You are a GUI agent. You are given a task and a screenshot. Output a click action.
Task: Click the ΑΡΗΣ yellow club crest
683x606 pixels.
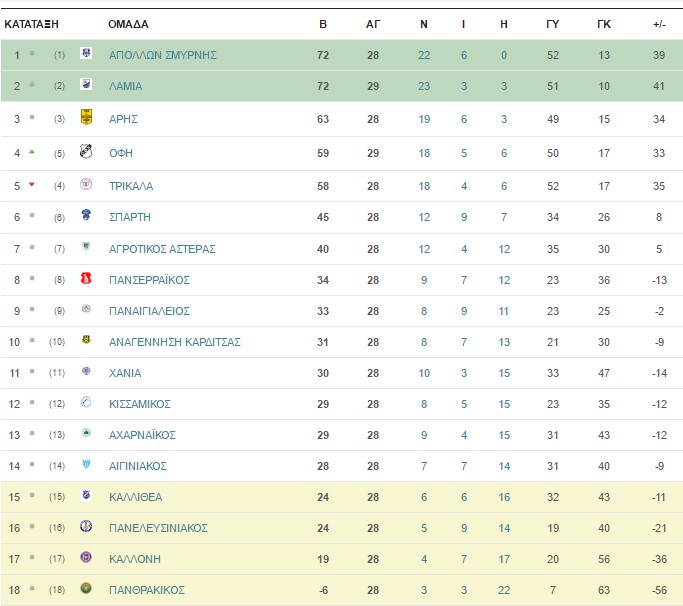(86, 117)
